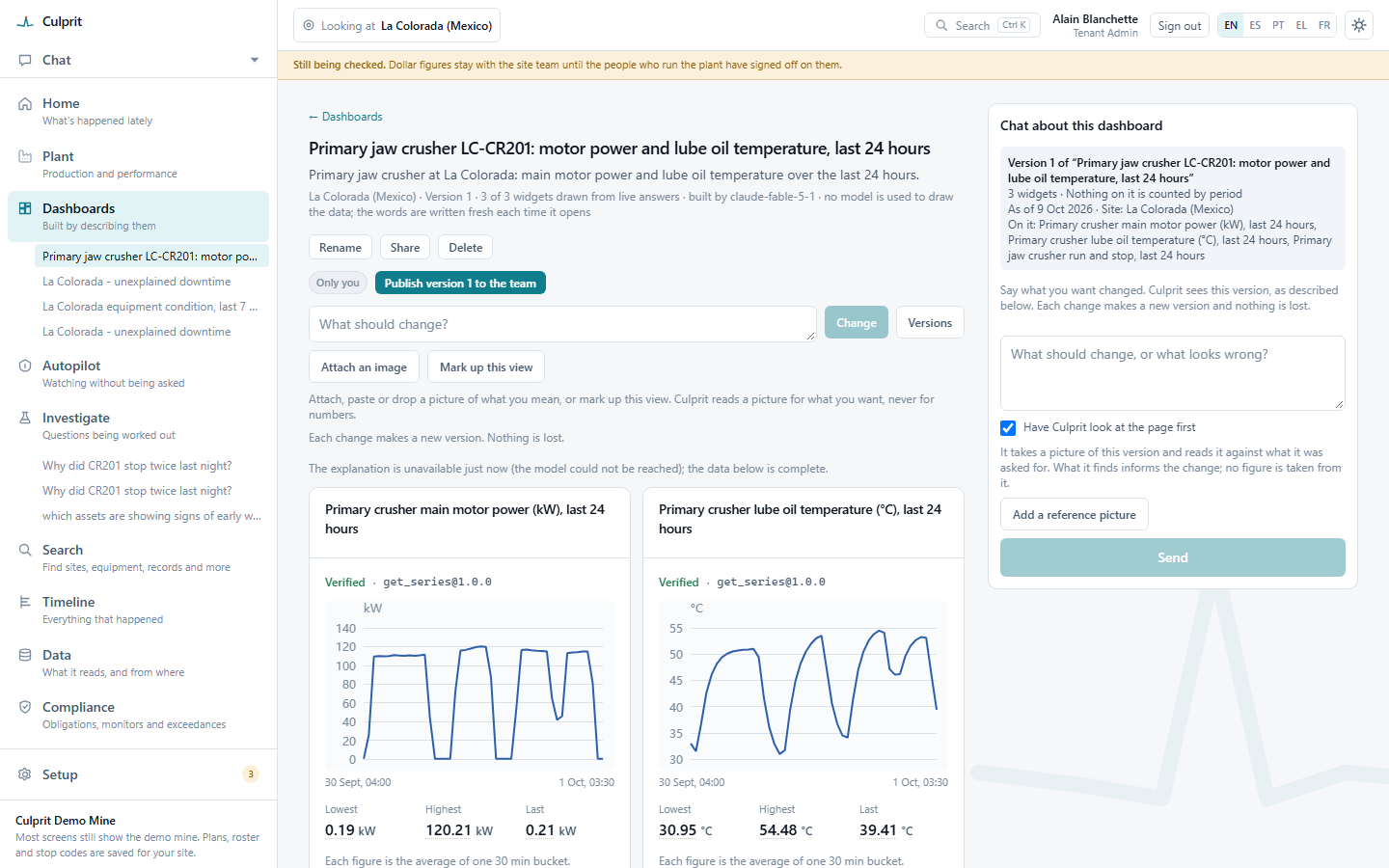The height and width of the screenshot is (868, 1389).
Task: Click the top Search box
Action: [x=982, y=26]
